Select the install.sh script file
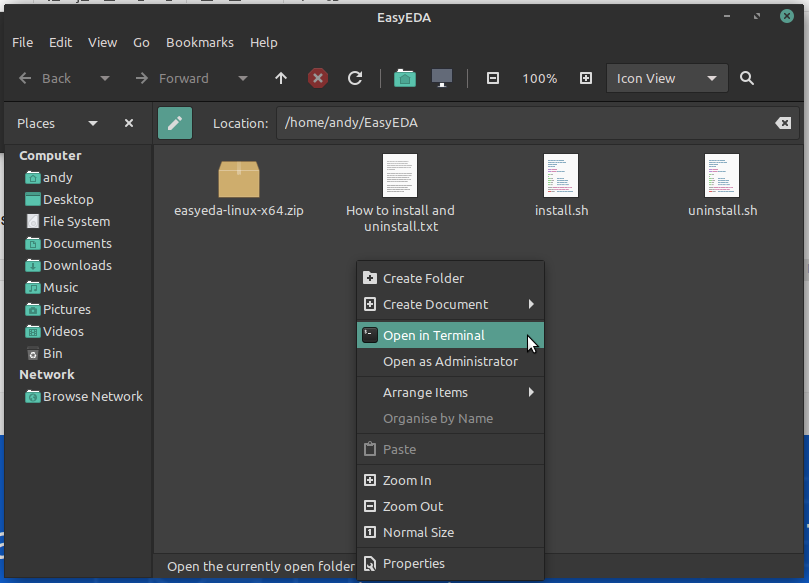Viewport: 809px width, 583px height. pyautogui.click(x=561, y=186)
